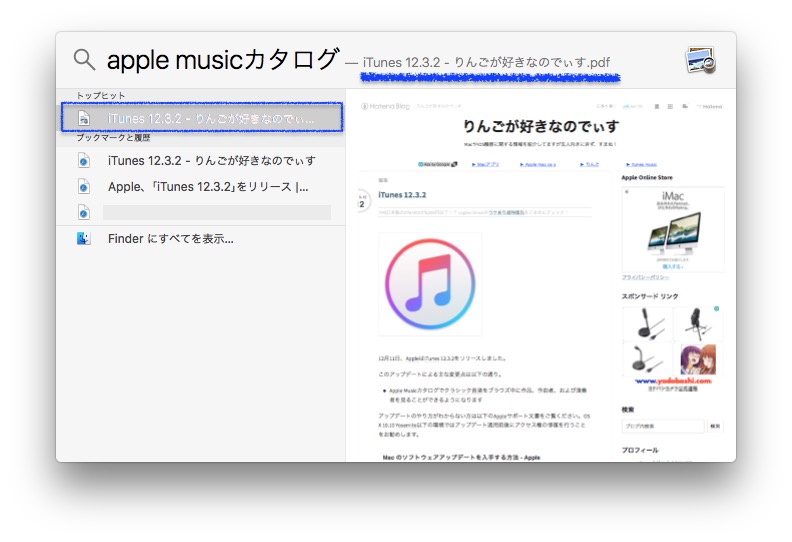Click the icon beside iTunes 12.3.2 bookmark row
The height and width of the screenshot is (542, 792).
click(x=84, y=161)
